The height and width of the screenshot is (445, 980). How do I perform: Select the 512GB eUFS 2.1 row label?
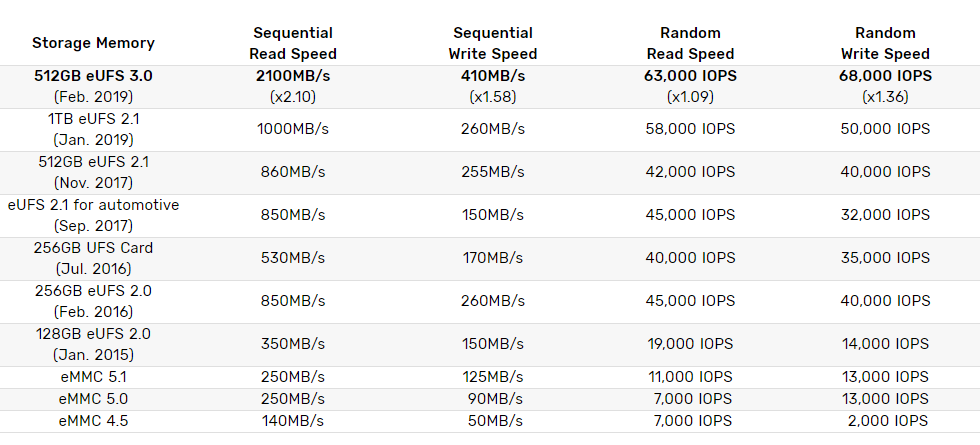(93, 162)
